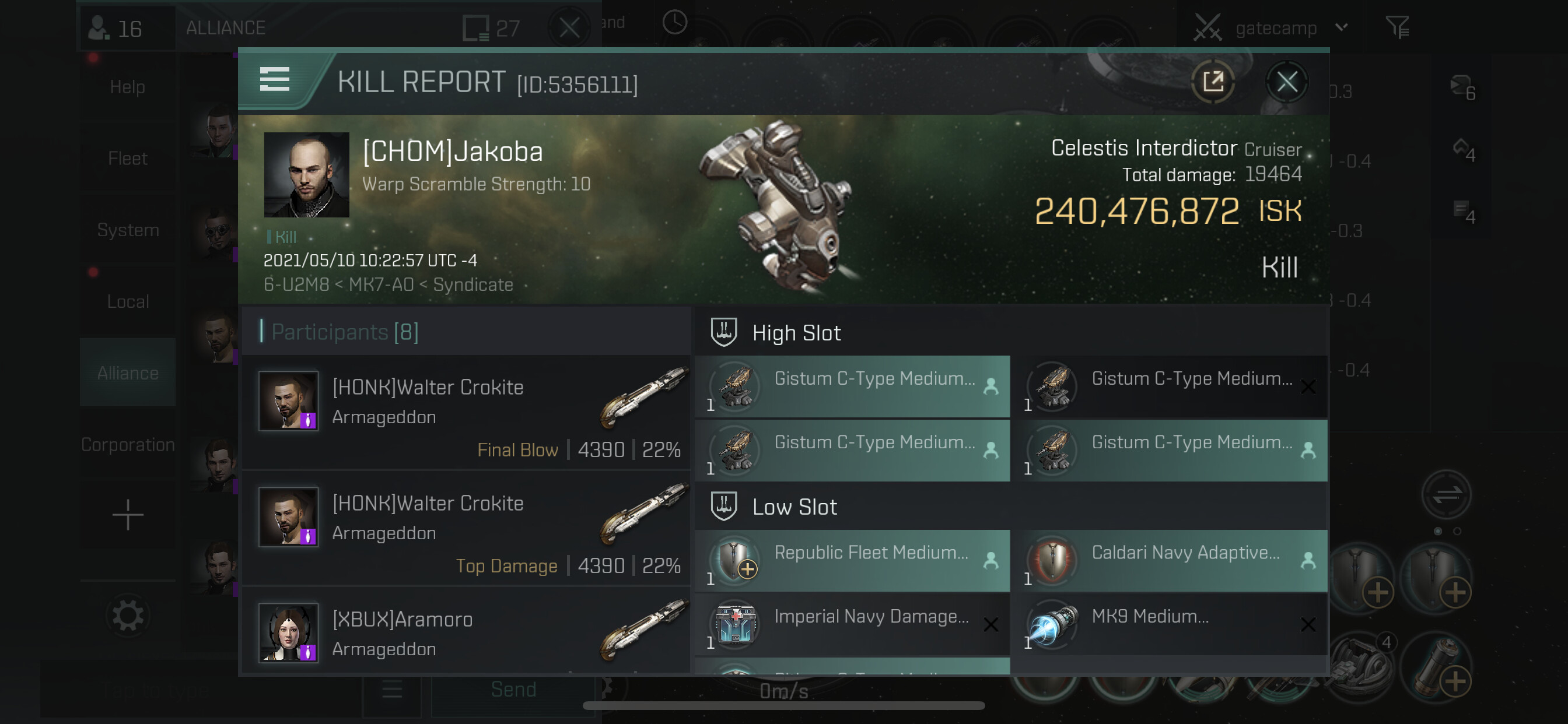Expand the gatecamp overview dropdown
This screenshot has width=1568, height=724.
tap(1341, 27)
